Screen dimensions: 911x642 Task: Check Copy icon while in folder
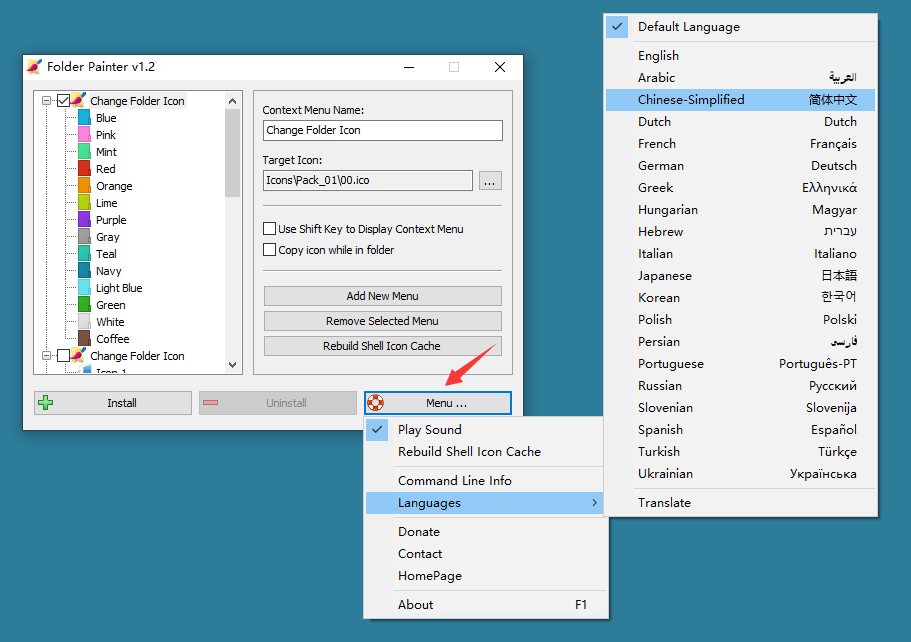click(x=268, y=249)
